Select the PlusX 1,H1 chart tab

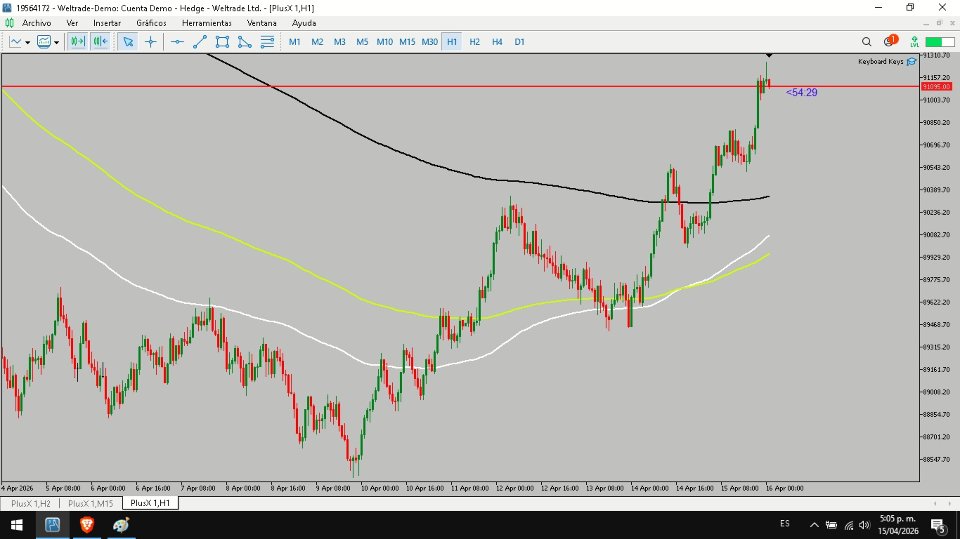tap(150, 503)
